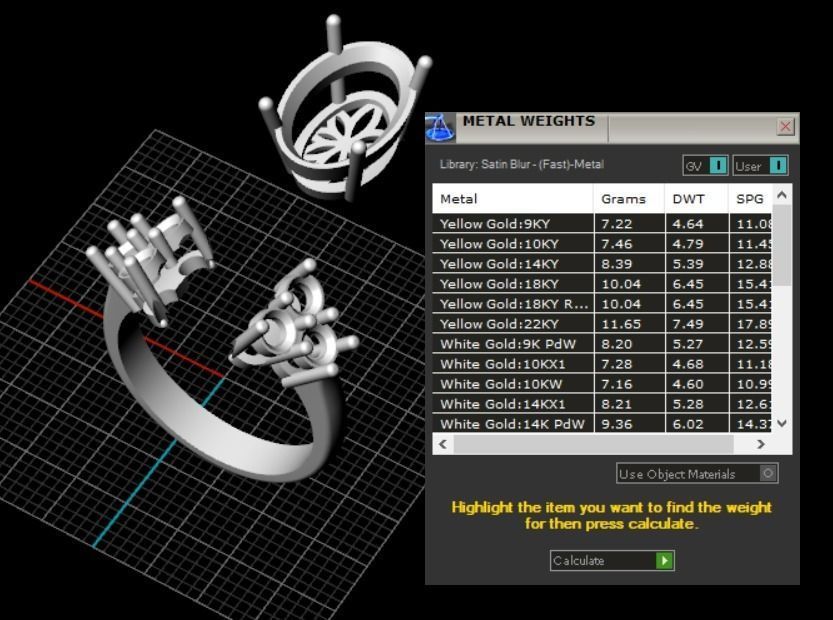Select the Yellow Gold:18KY R... row

tap(602, 304)
